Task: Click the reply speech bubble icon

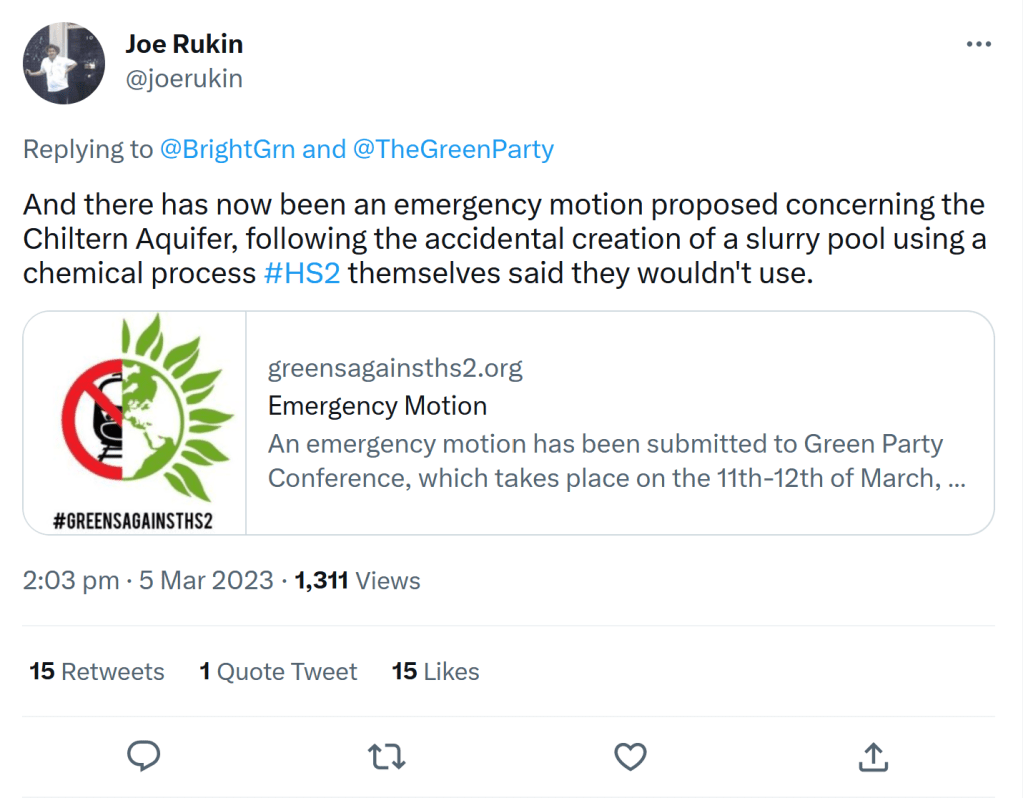Action: tap(145, 756)
